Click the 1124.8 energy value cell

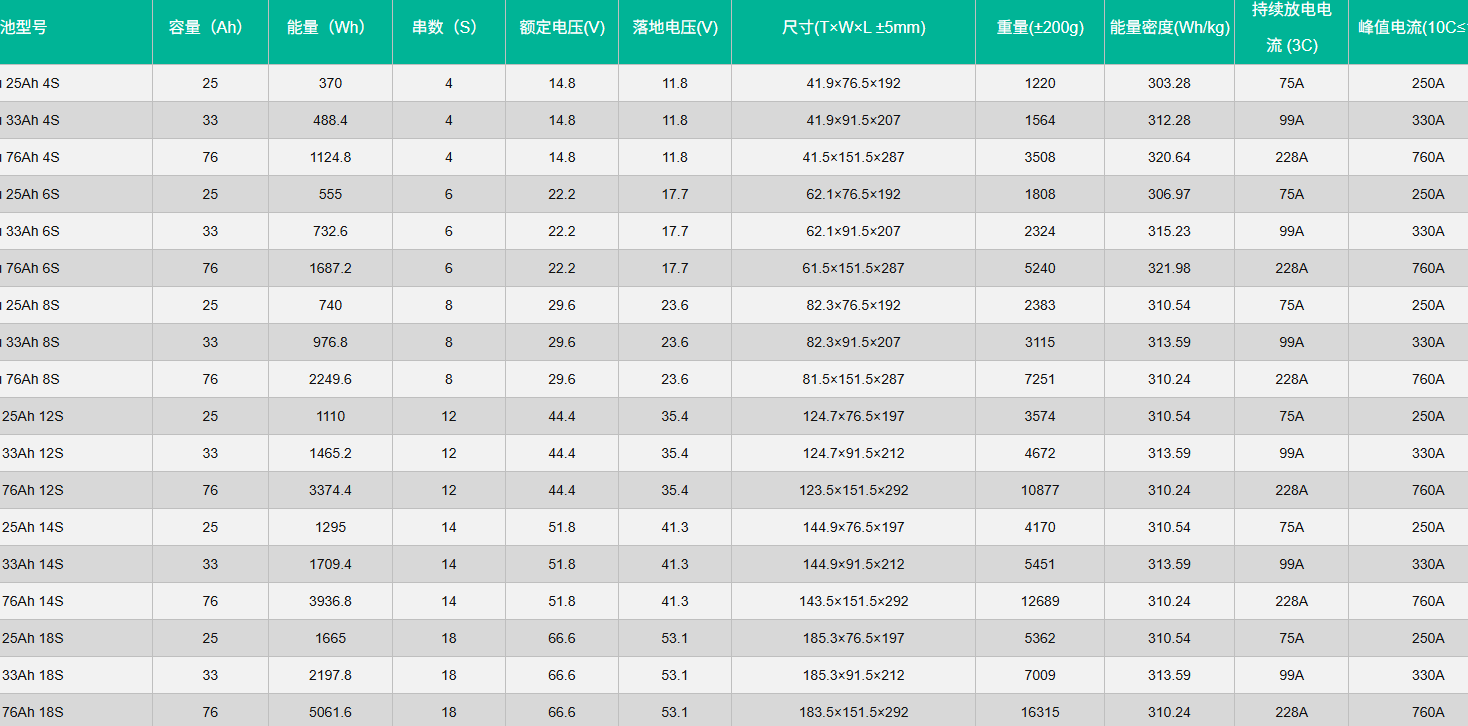click(x=330, y=157)
